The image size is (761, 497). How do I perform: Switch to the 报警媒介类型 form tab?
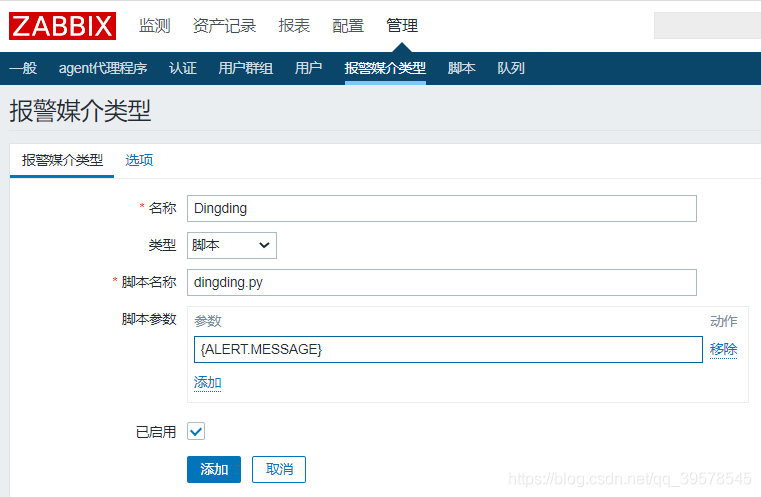tap(62, 160)
